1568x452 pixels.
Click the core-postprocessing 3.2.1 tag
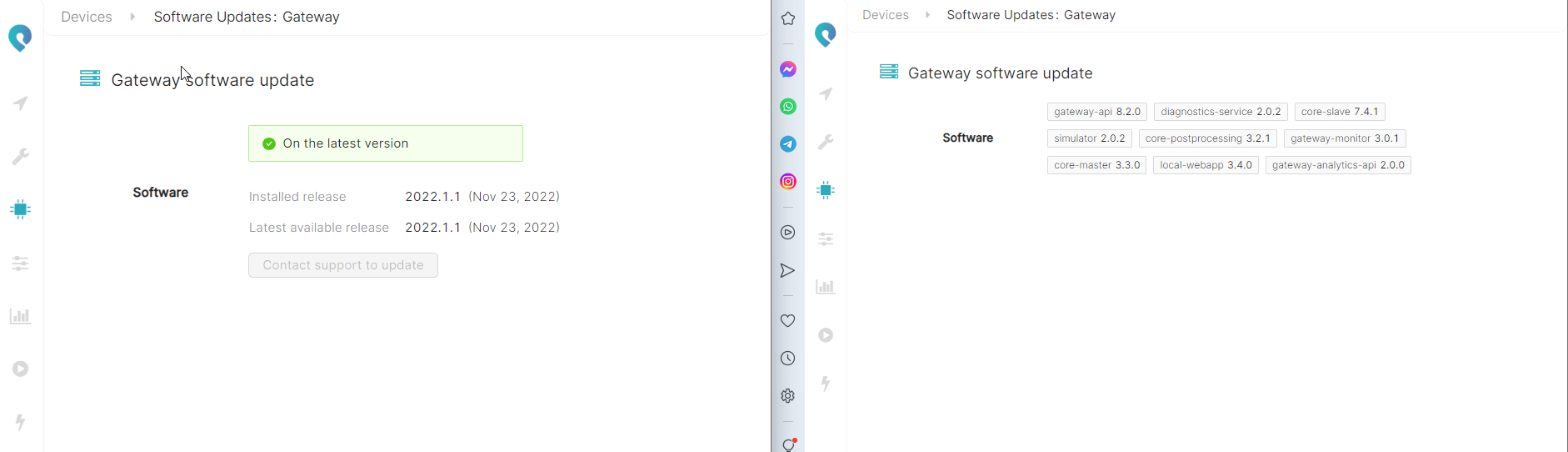pos(1207,138)
